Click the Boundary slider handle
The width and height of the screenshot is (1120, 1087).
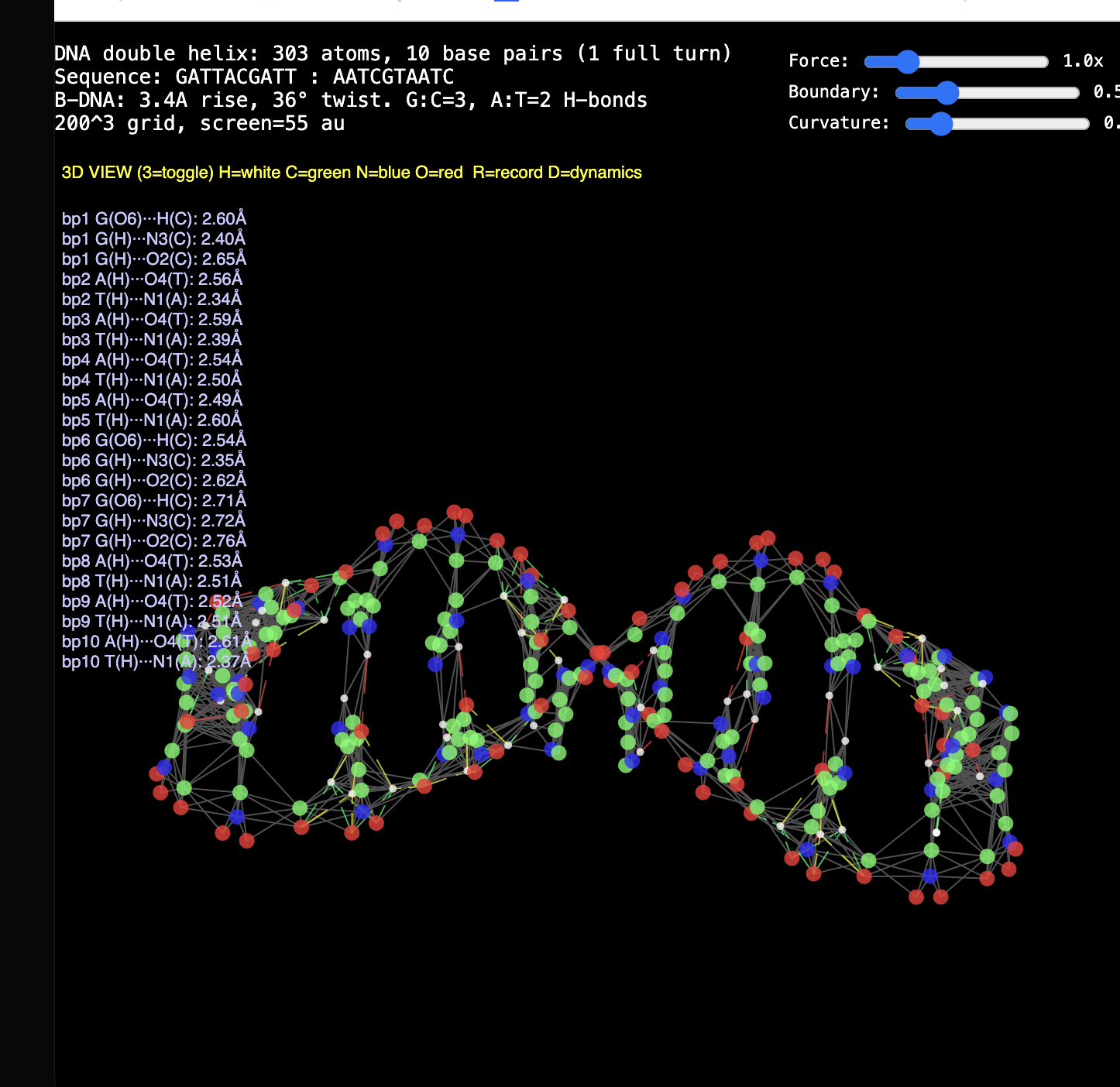click(x=947, y=93)
